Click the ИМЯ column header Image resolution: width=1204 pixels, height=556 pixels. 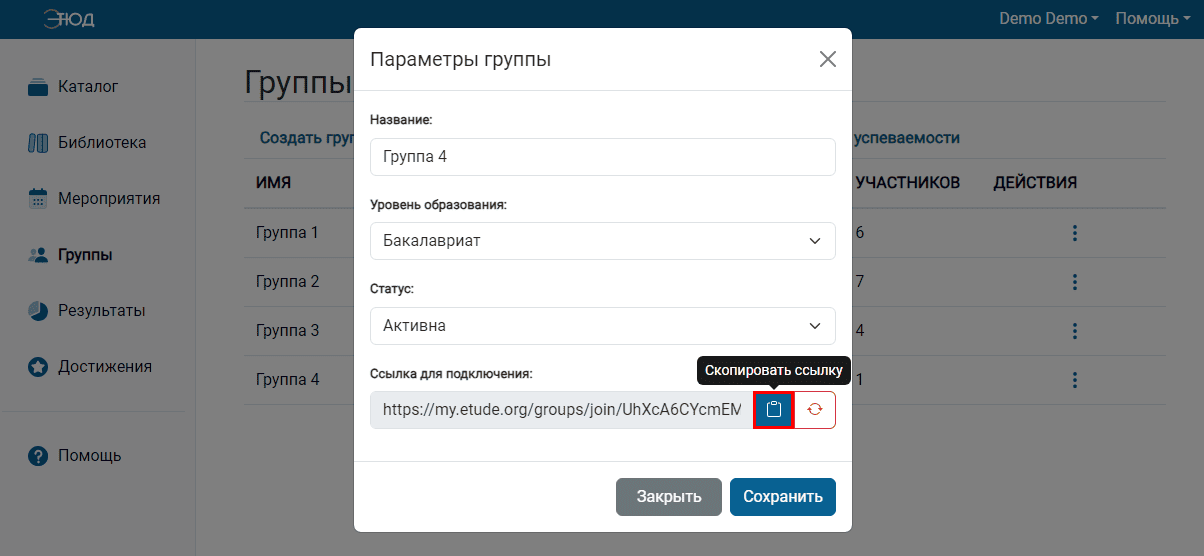[x=274, y=183]
